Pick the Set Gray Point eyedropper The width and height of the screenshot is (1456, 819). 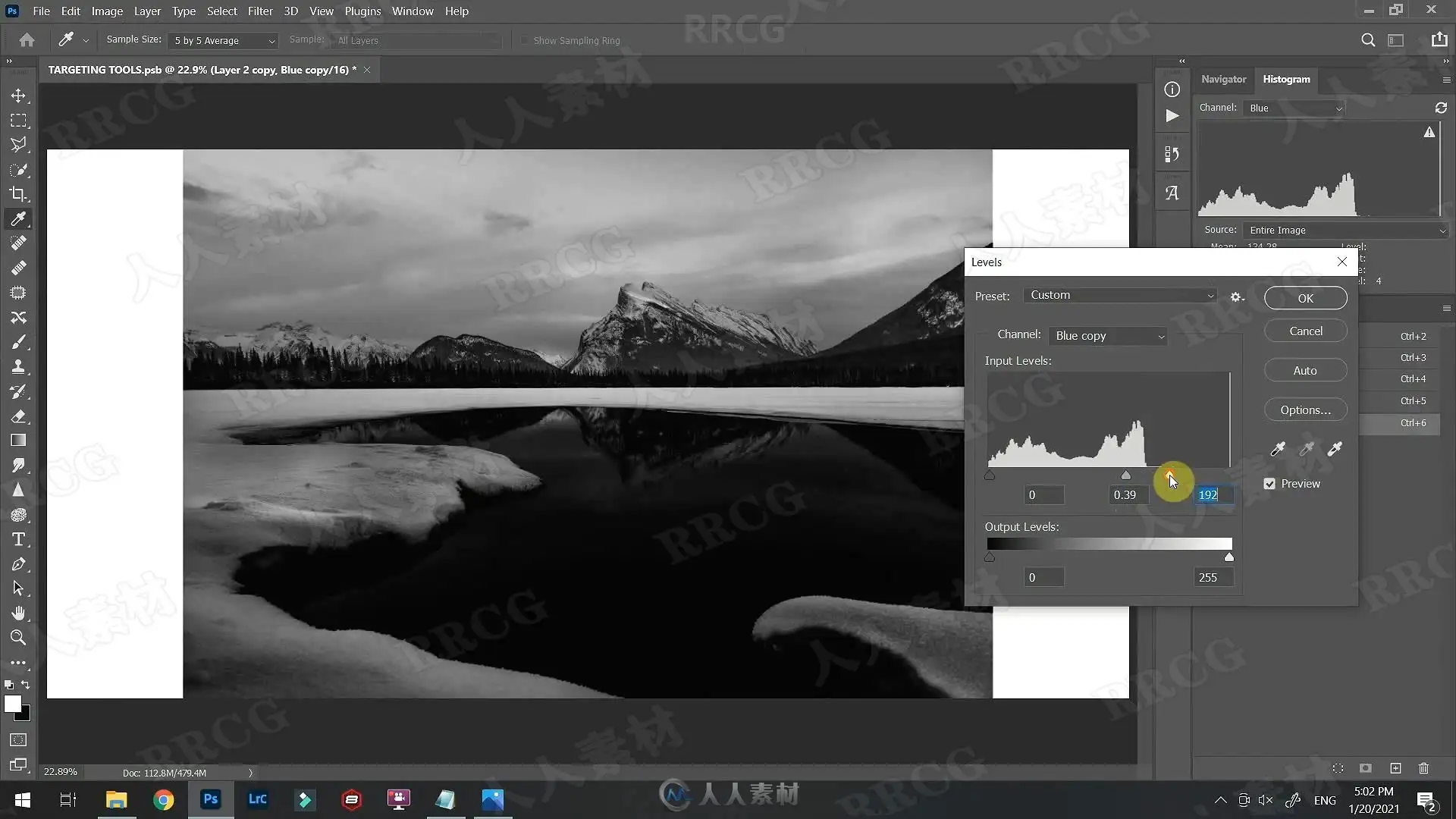[x=1306, y=449]
